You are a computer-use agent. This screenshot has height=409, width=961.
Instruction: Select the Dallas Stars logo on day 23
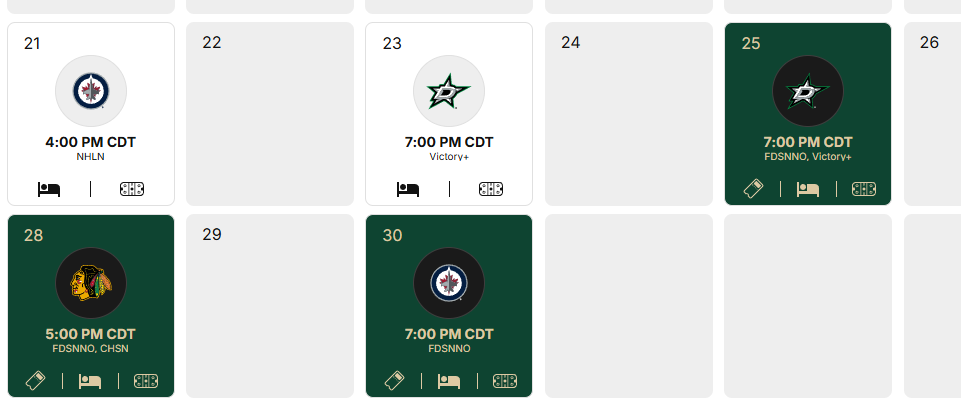point(449,92)
